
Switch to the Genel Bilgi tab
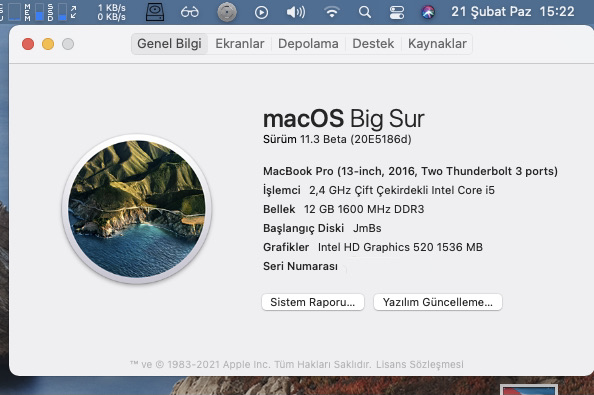(x=169, y=44)
